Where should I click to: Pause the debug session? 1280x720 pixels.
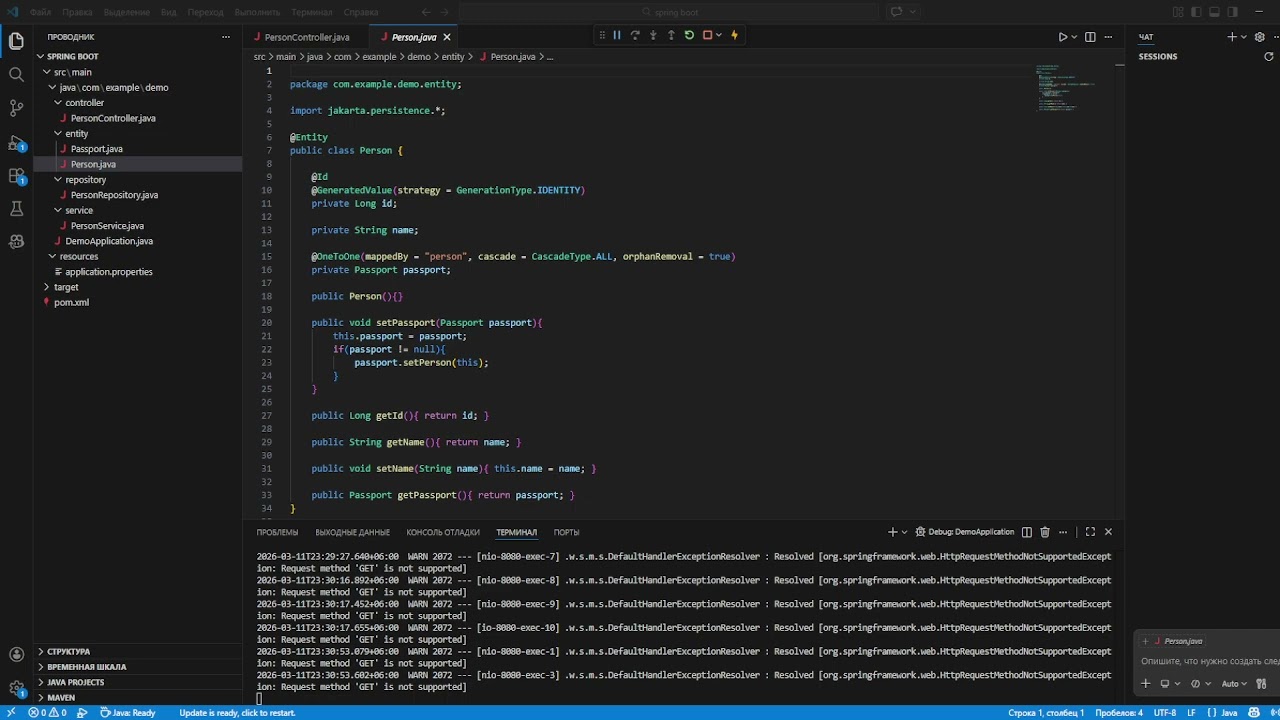[617, 36]
